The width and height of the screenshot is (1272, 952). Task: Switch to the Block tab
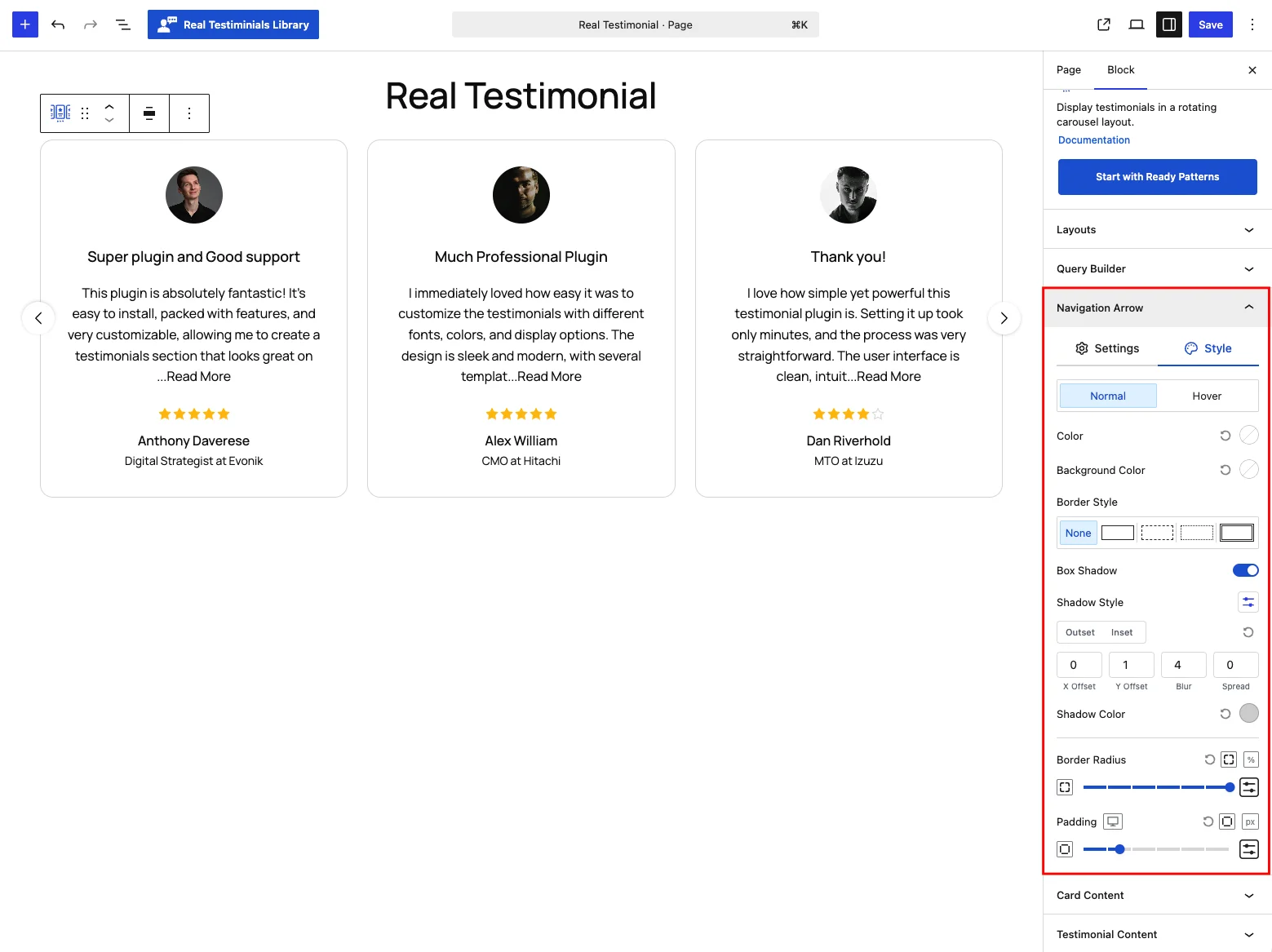pos(1121,70)
